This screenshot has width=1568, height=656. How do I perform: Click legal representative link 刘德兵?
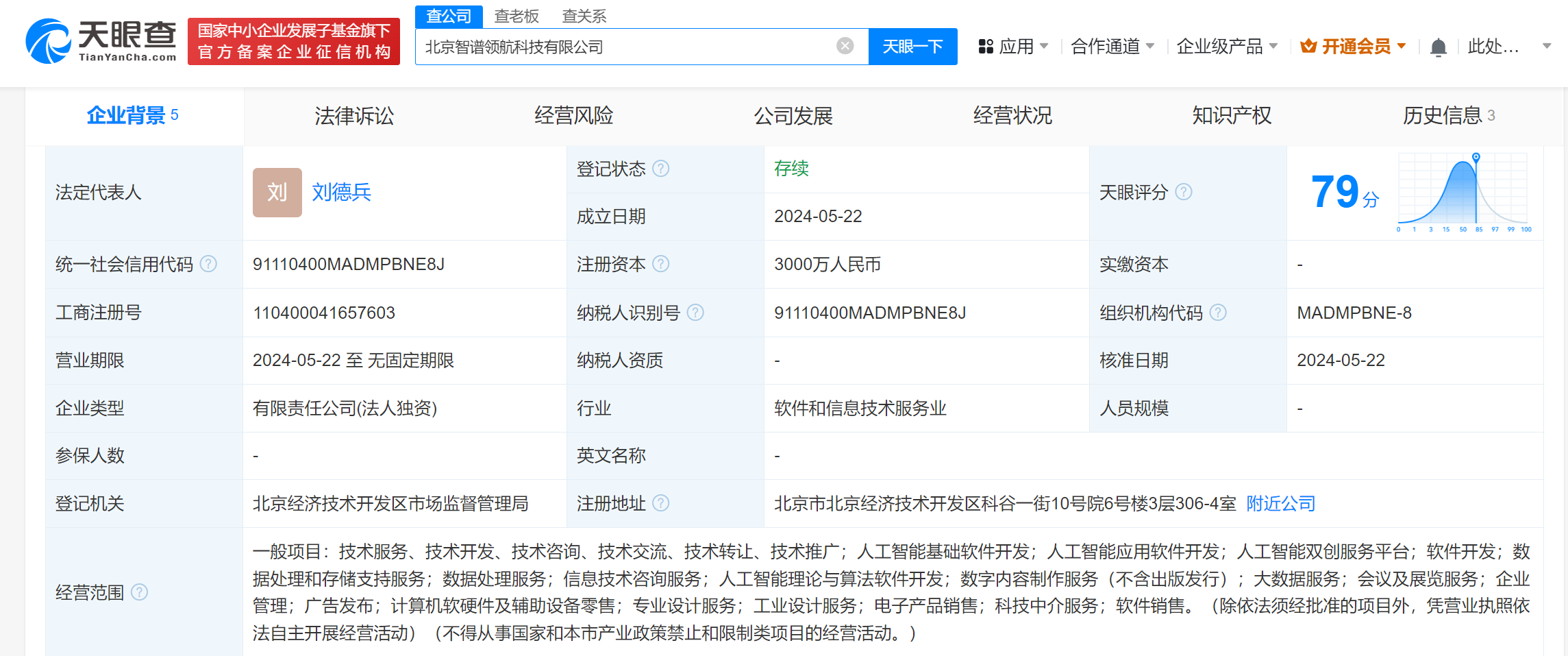341,193
